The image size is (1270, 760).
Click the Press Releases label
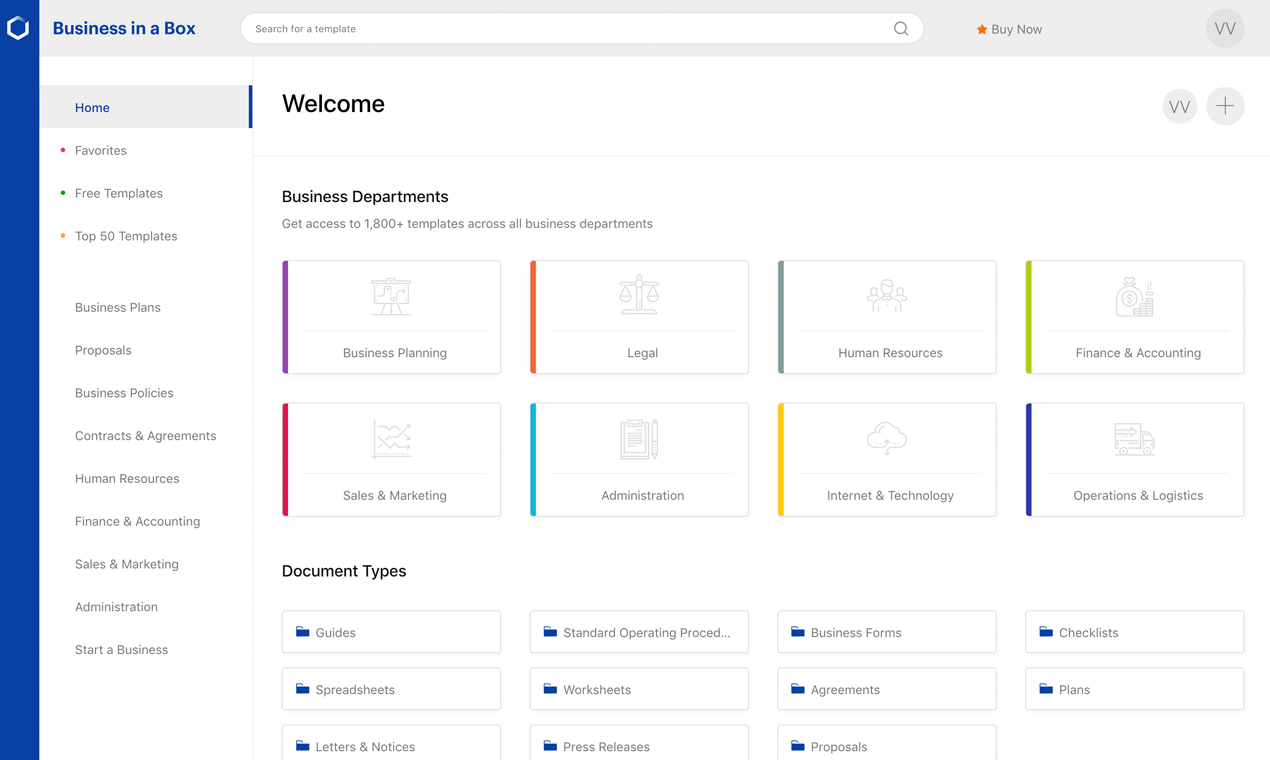(x=606, y=747)
